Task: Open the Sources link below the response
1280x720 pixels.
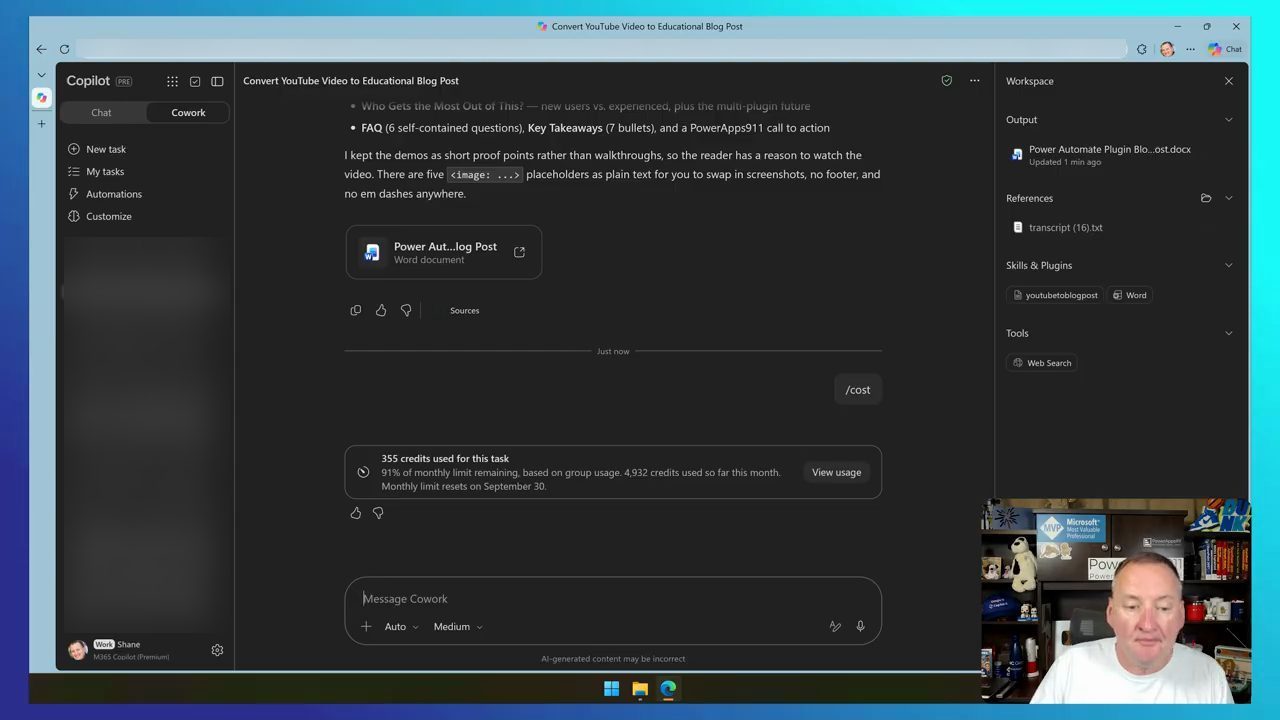Action: pos(464,311)
